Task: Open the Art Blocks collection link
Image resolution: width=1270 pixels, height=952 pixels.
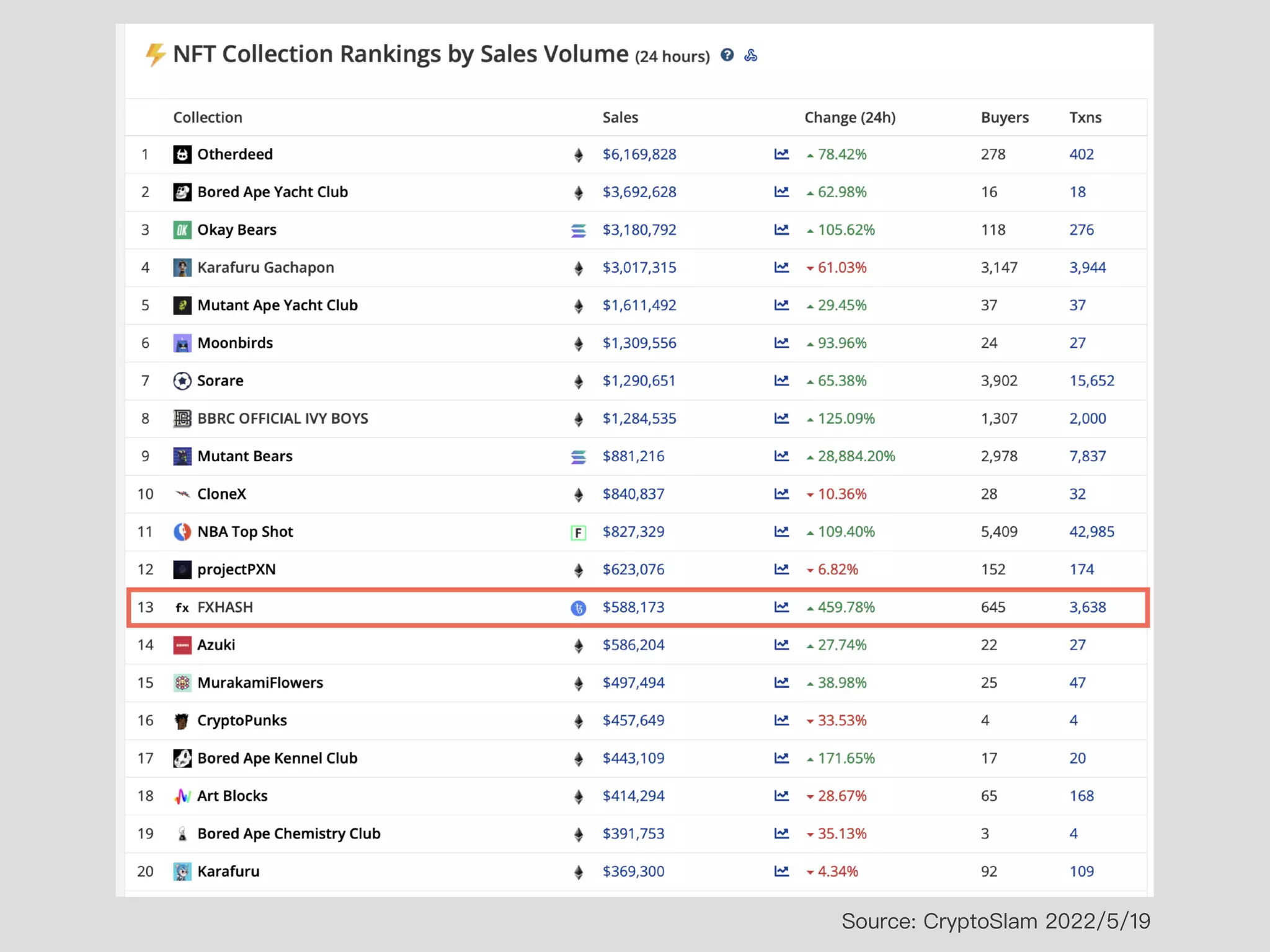Action: coord(232,796)
